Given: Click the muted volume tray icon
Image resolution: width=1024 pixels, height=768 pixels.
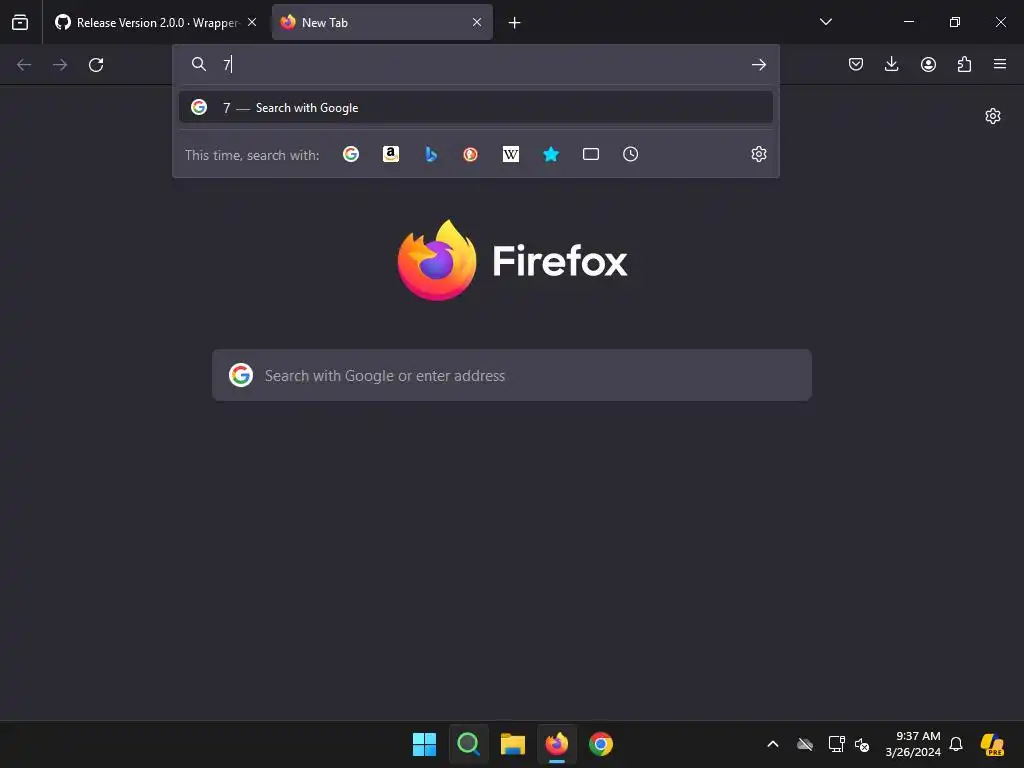Looking at the screenshot, I should click(862, 744).
